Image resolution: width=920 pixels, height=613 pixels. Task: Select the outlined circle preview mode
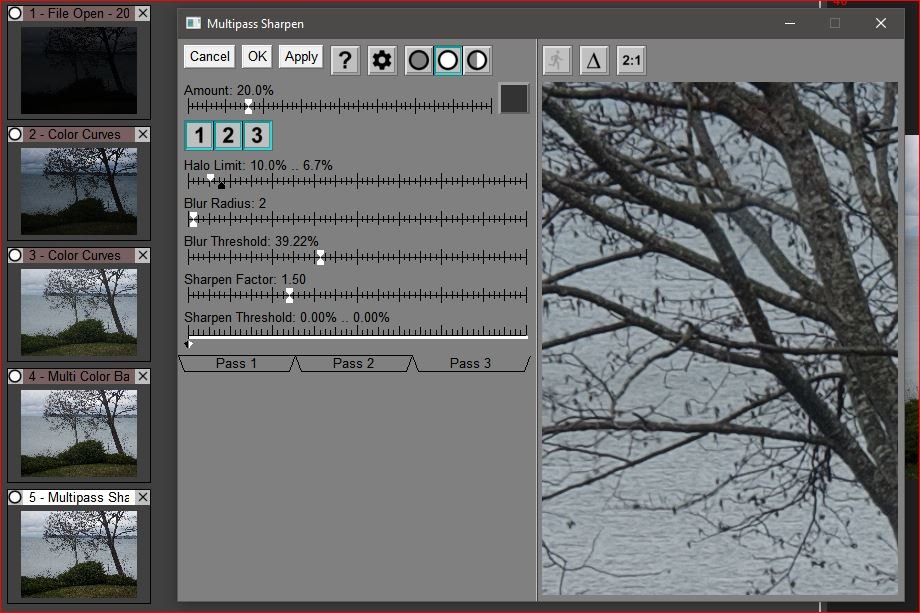coord(447,59)
